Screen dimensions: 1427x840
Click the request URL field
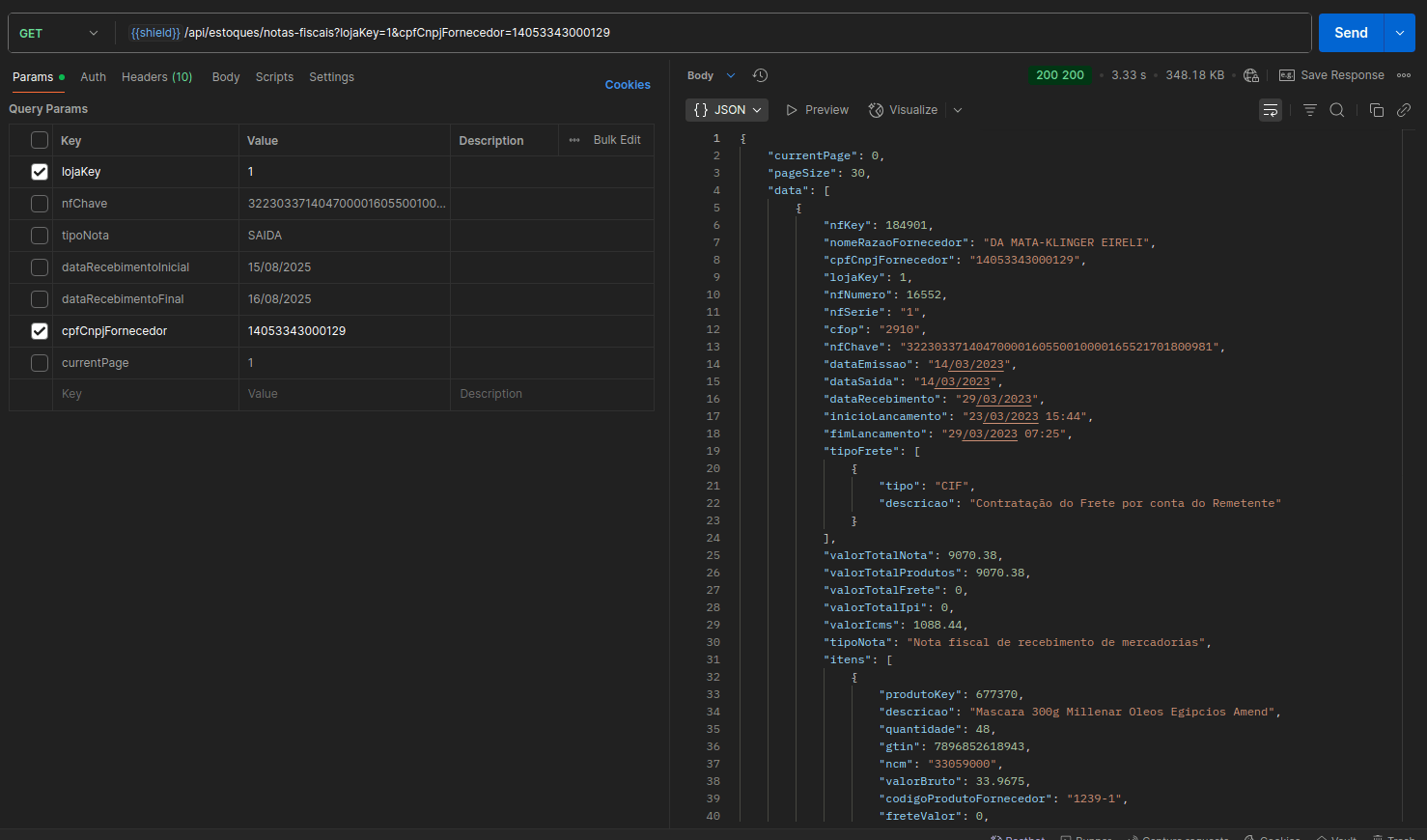714,33
